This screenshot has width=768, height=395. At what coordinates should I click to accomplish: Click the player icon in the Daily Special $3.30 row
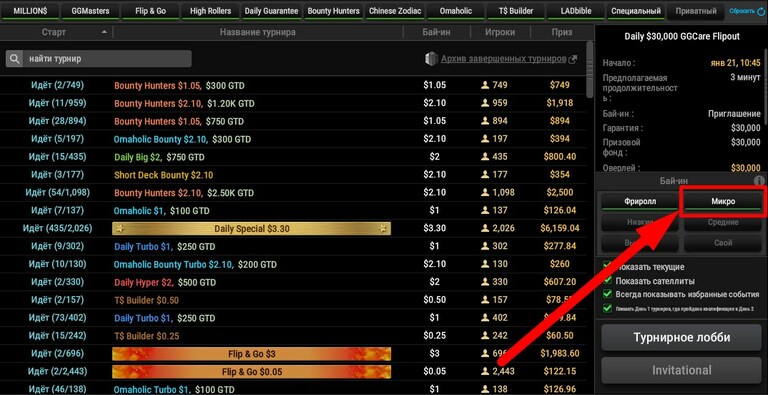[485, 228]
